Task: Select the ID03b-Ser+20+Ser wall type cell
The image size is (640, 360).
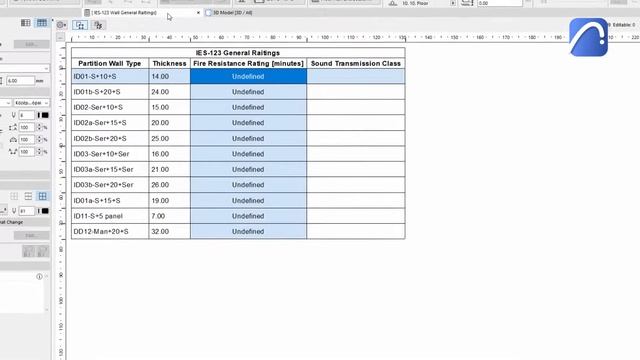Action: tap(110, 185)
